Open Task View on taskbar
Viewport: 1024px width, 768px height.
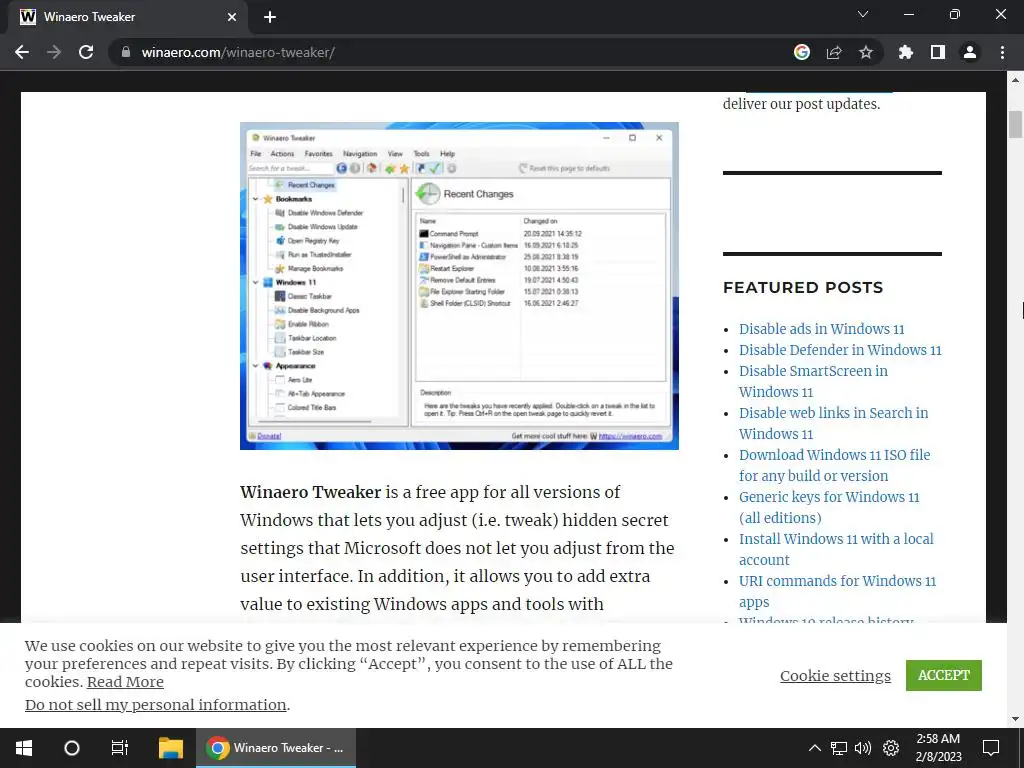pyautogui.click(x=120, y=748)
